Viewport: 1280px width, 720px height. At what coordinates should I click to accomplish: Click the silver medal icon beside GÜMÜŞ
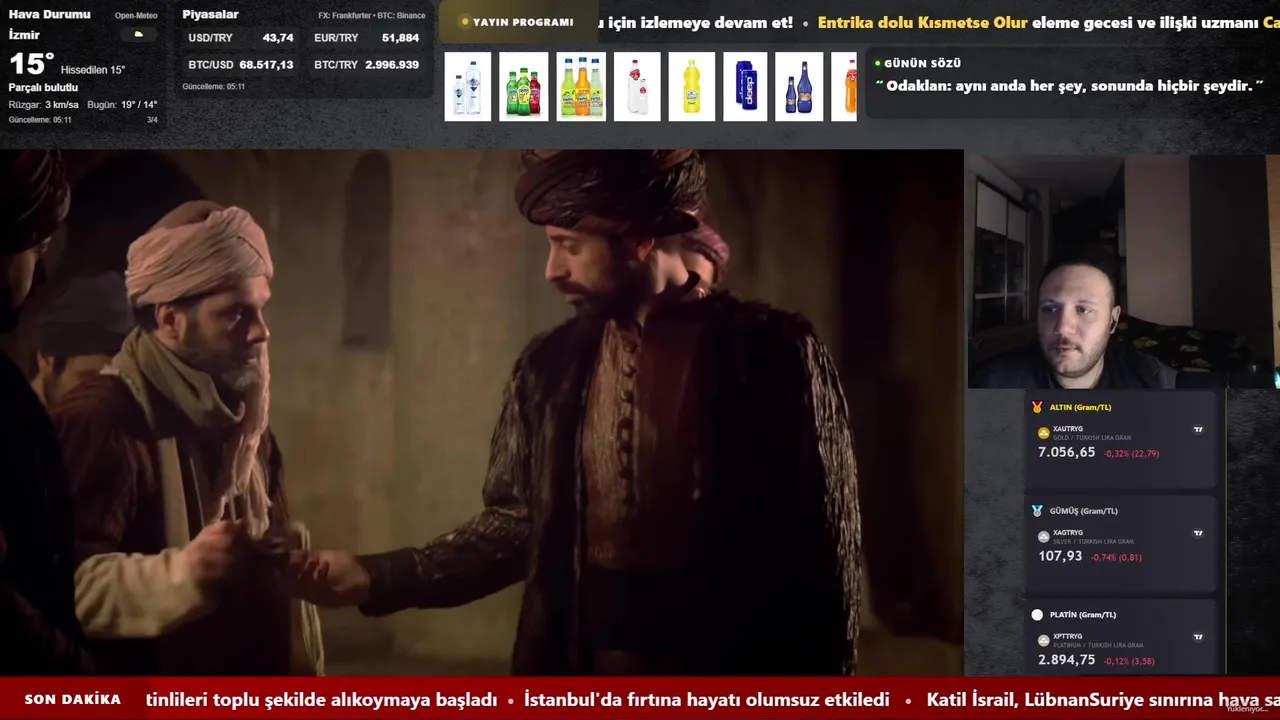point(1037,511)
